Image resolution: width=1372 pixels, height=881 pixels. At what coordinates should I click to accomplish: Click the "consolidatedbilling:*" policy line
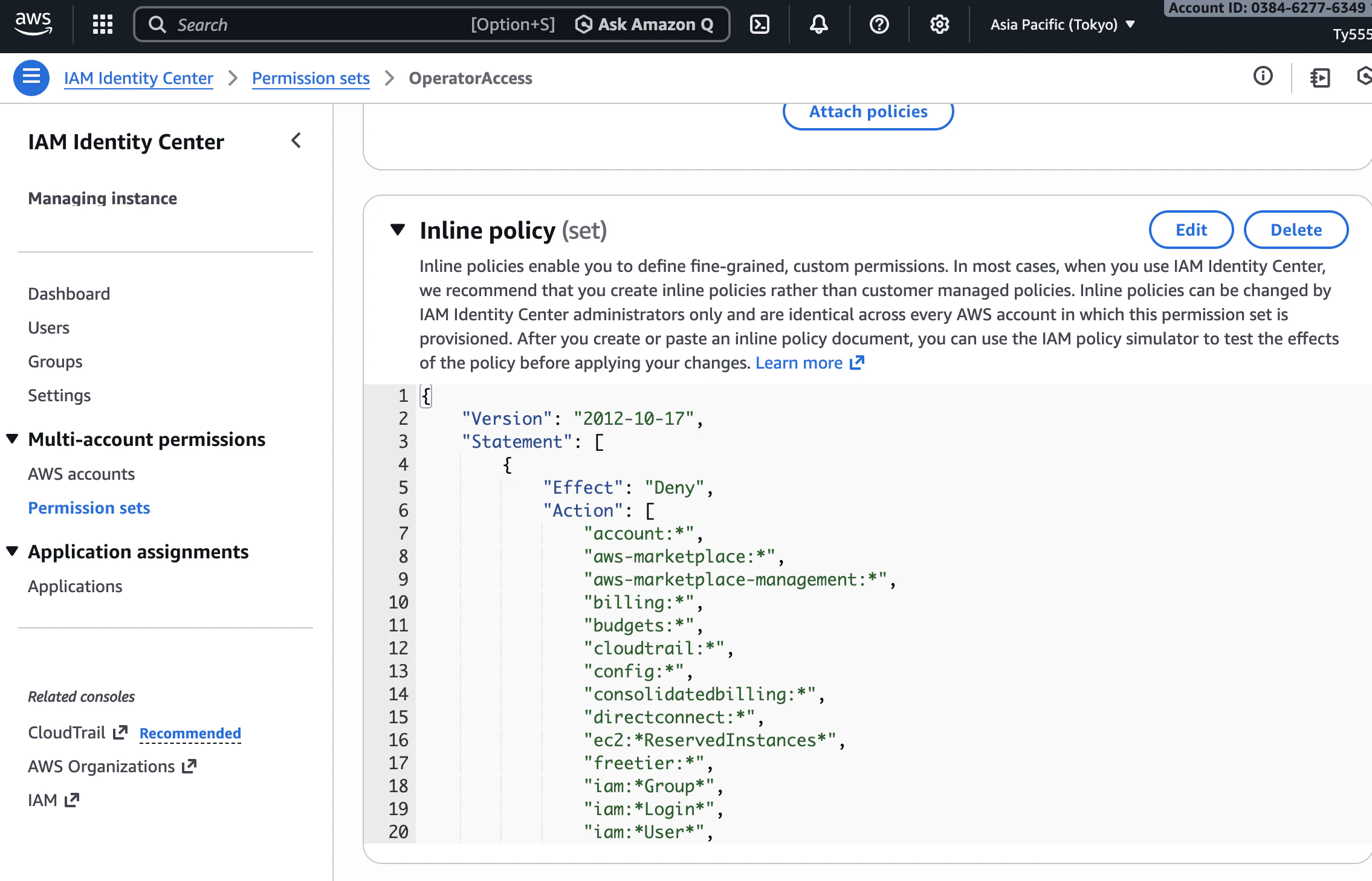pos(704,694)
